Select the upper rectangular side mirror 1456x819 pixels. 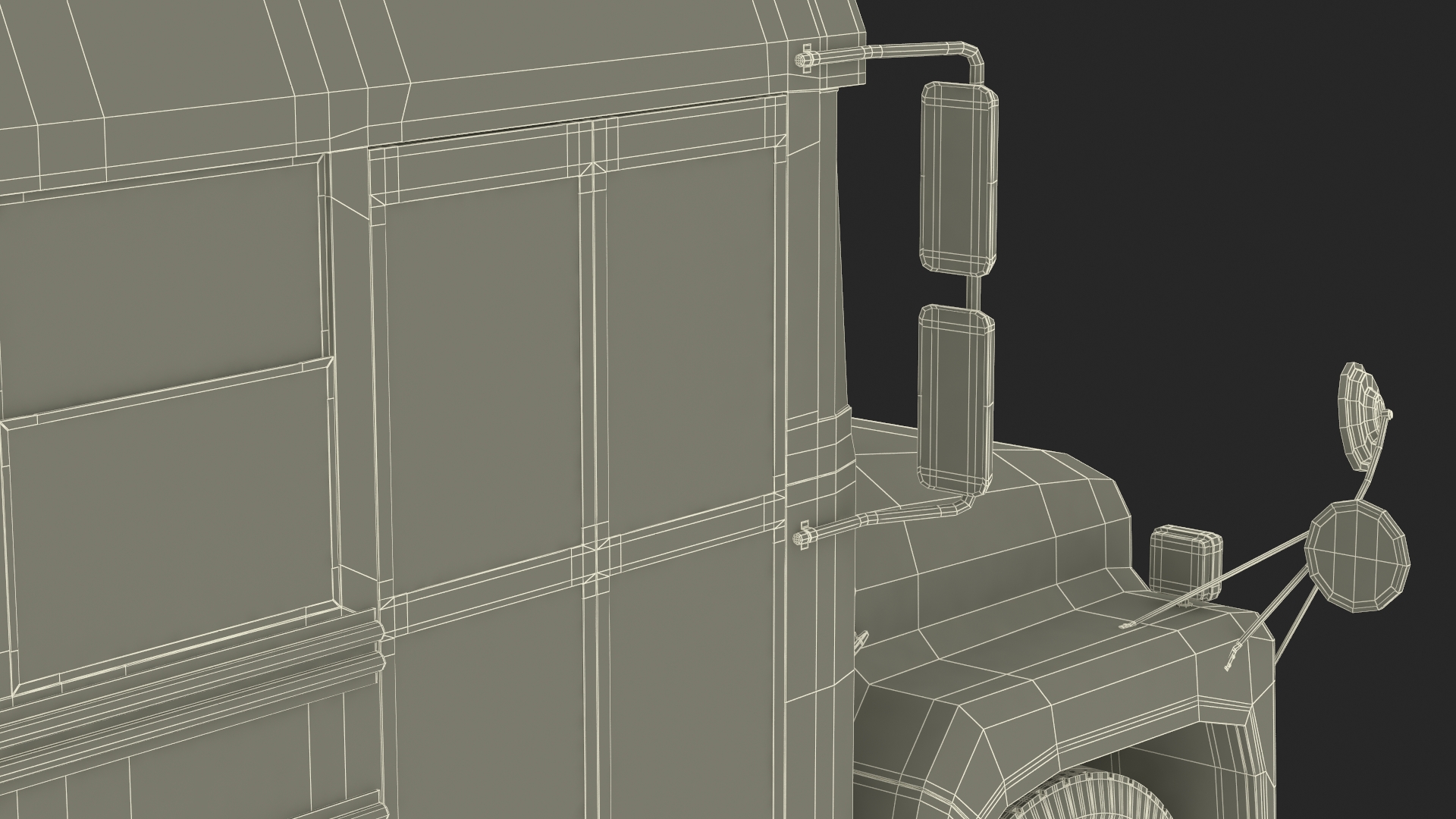click(959, 177)
